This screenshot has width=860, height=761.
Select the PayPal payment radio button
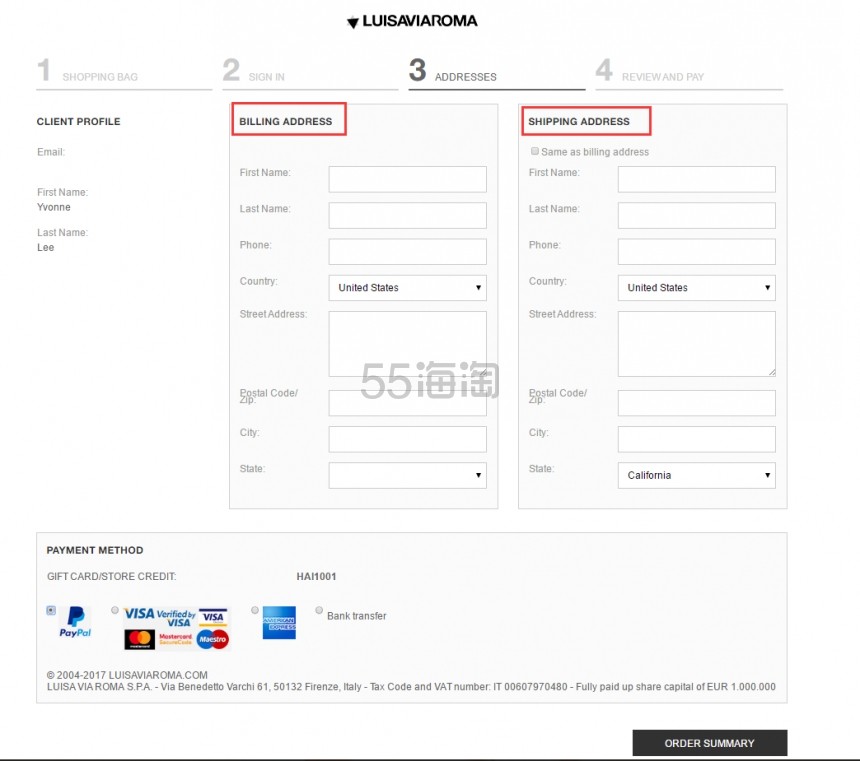coord(51,610)
